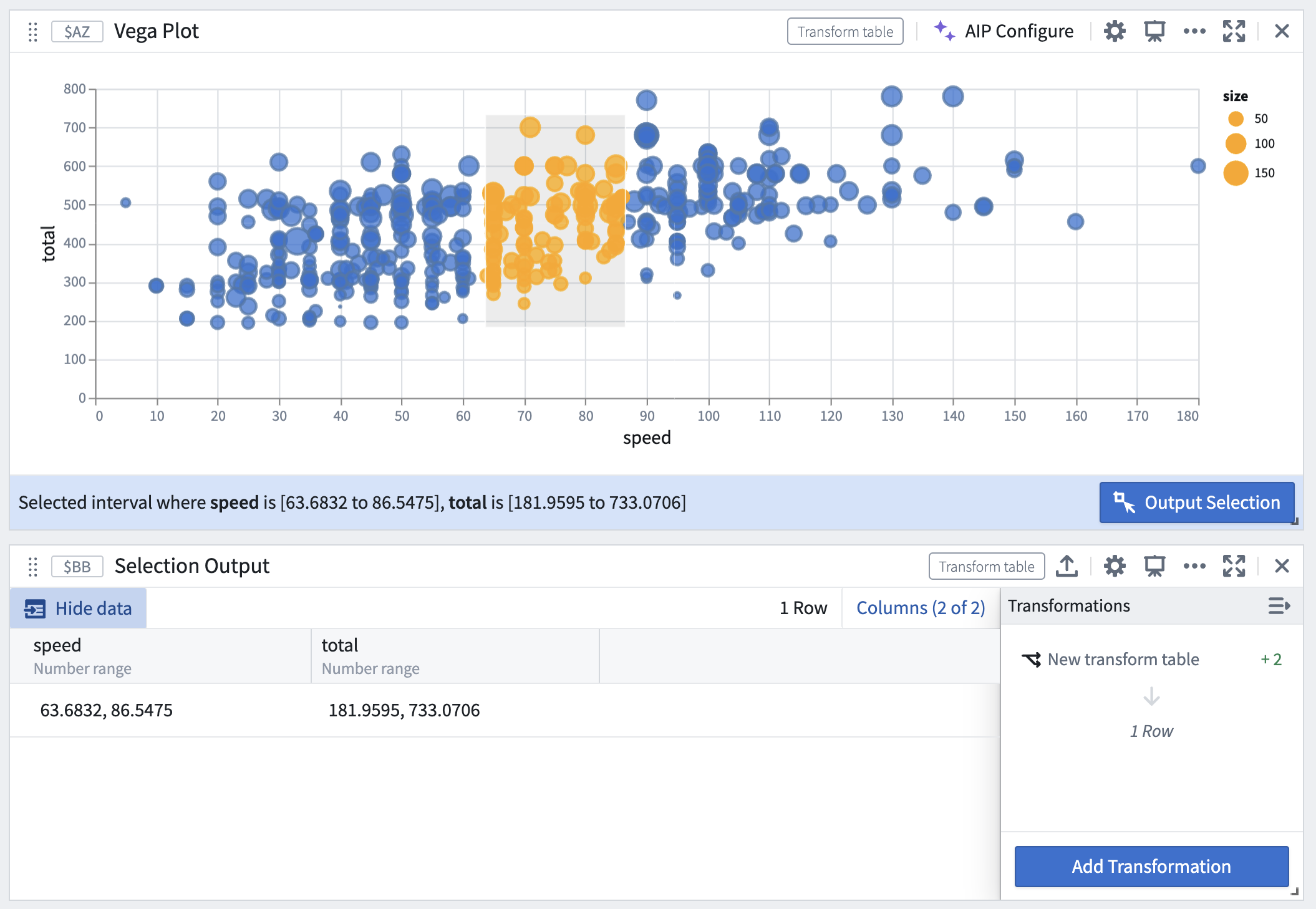Grab the Vega Plot drag handle

click(33, 32)
